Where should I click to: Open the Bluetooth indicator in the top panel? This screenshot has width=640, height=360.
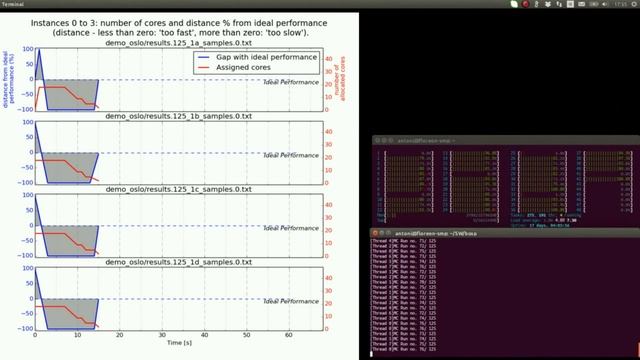point(537,4)
